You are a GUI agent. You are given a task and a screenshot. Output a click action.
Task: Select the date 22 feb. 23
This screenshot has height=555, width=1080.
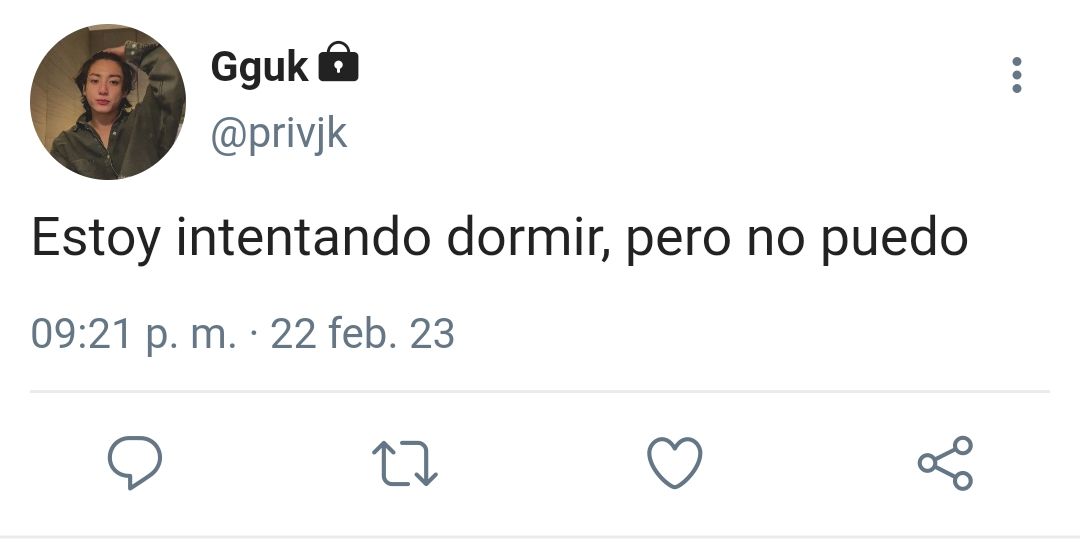click(x=362, y=334)
